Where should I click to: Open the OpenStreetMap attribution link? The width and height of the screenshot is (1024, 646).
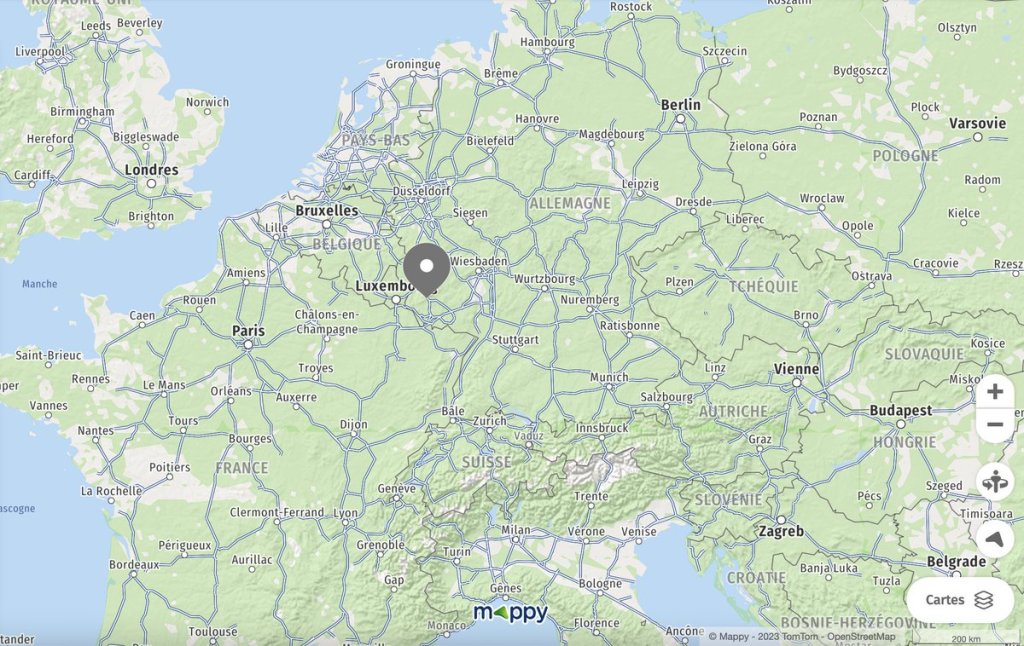point(861,637)
